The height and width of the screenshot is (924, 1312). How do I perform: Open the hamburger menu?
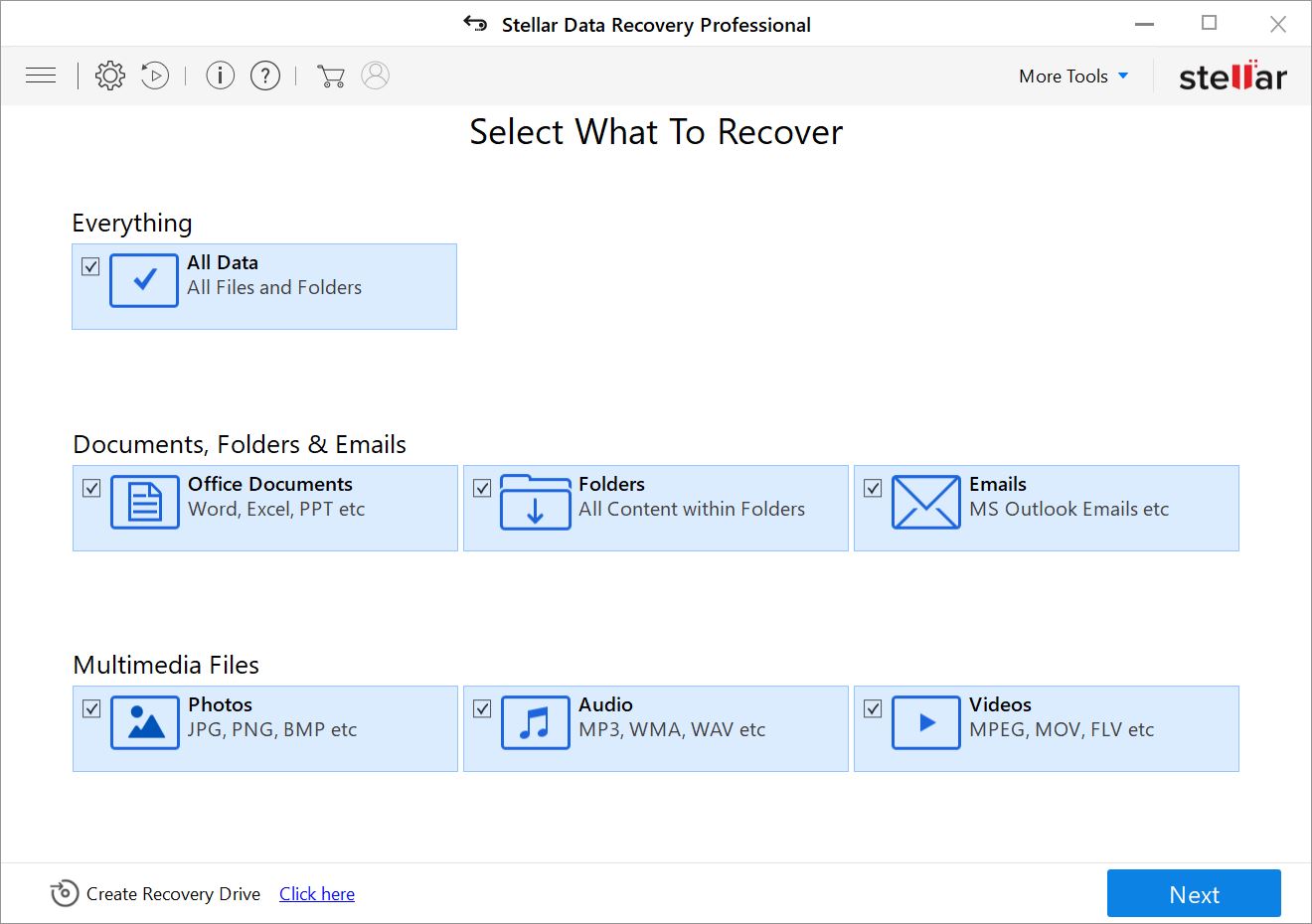click(41, 76)
